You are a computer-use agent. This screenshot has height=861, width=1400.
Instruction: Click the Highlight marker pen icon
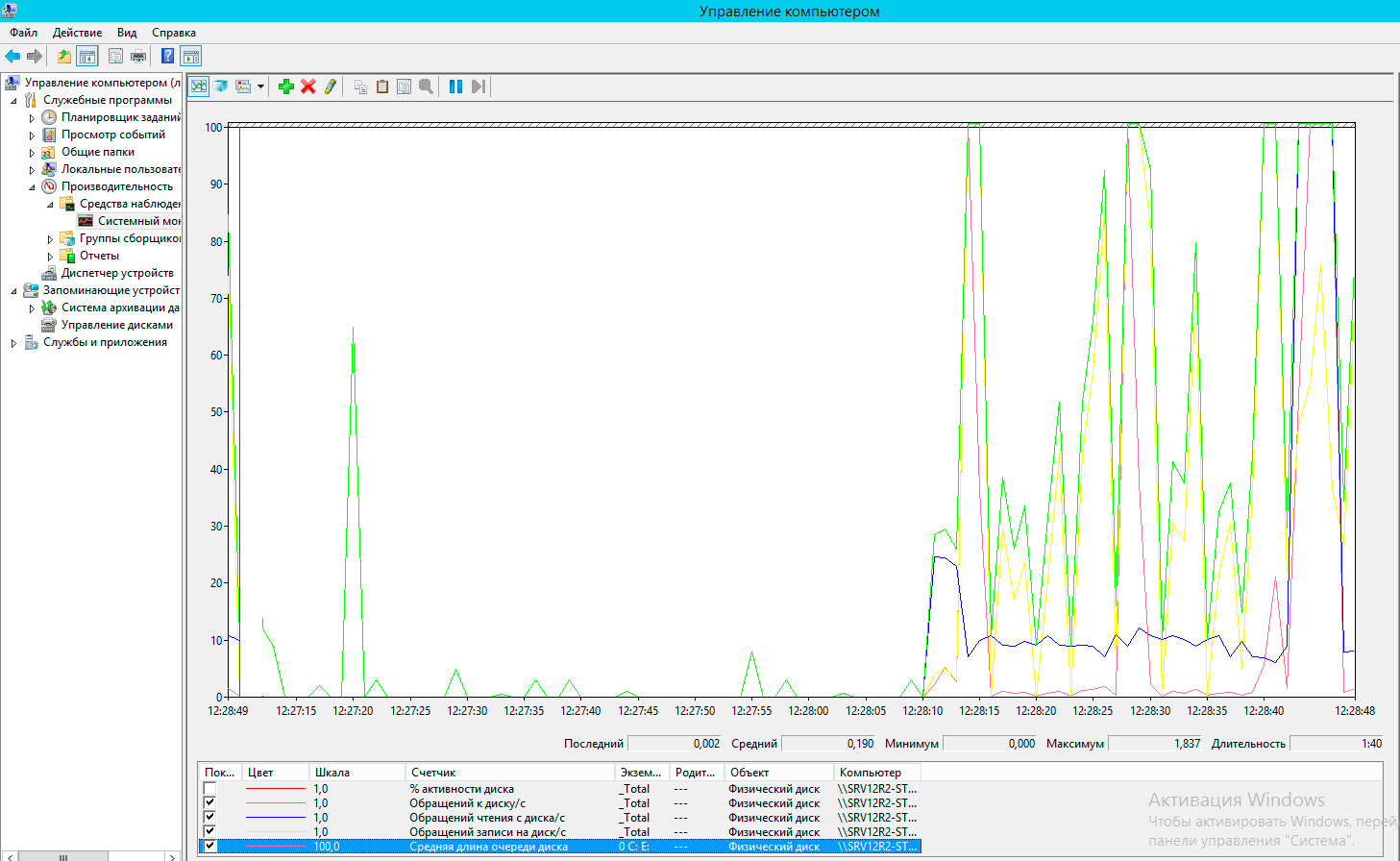click(331, 86)
